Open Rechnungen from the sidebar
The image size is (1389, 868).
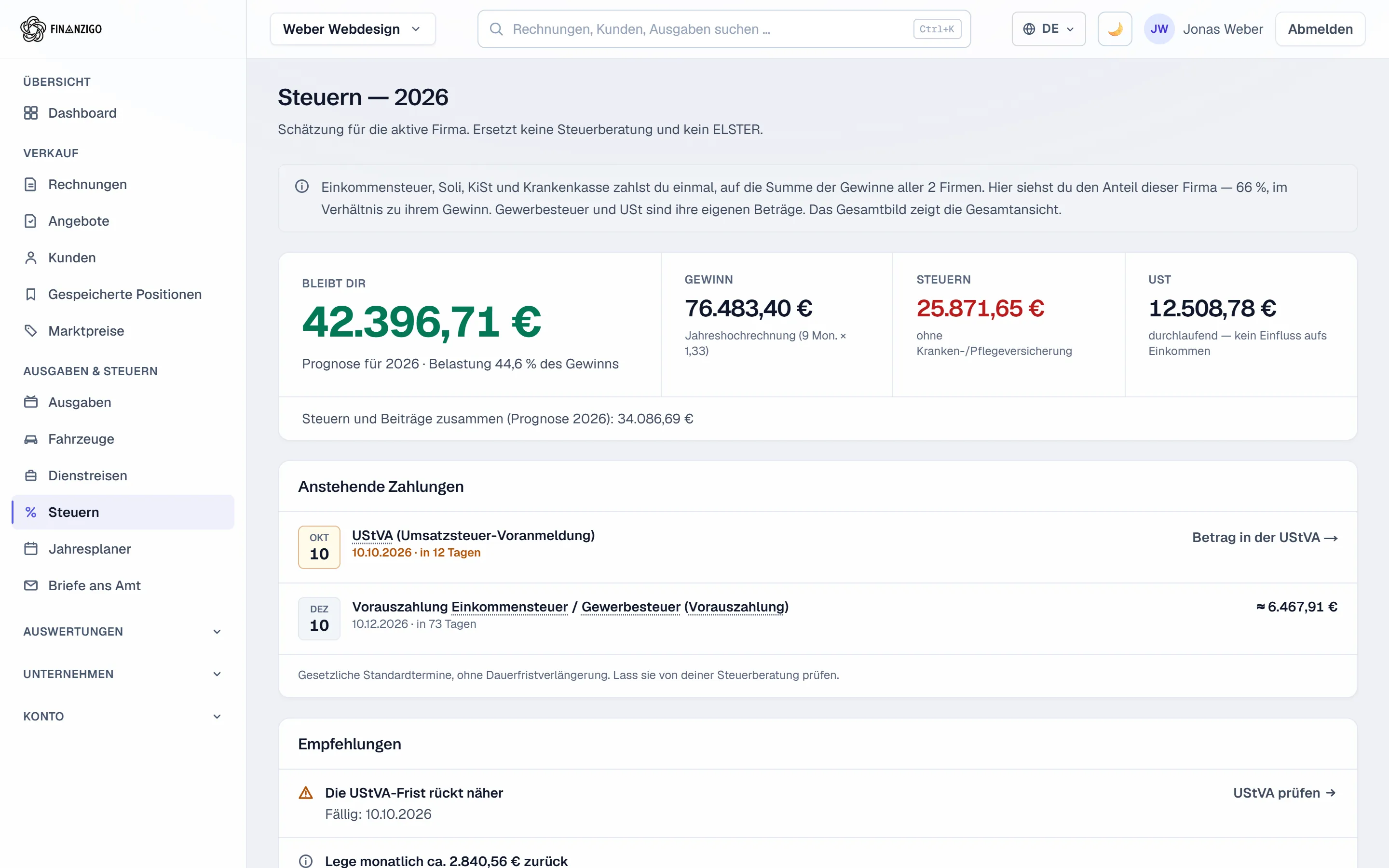(123, 184)
